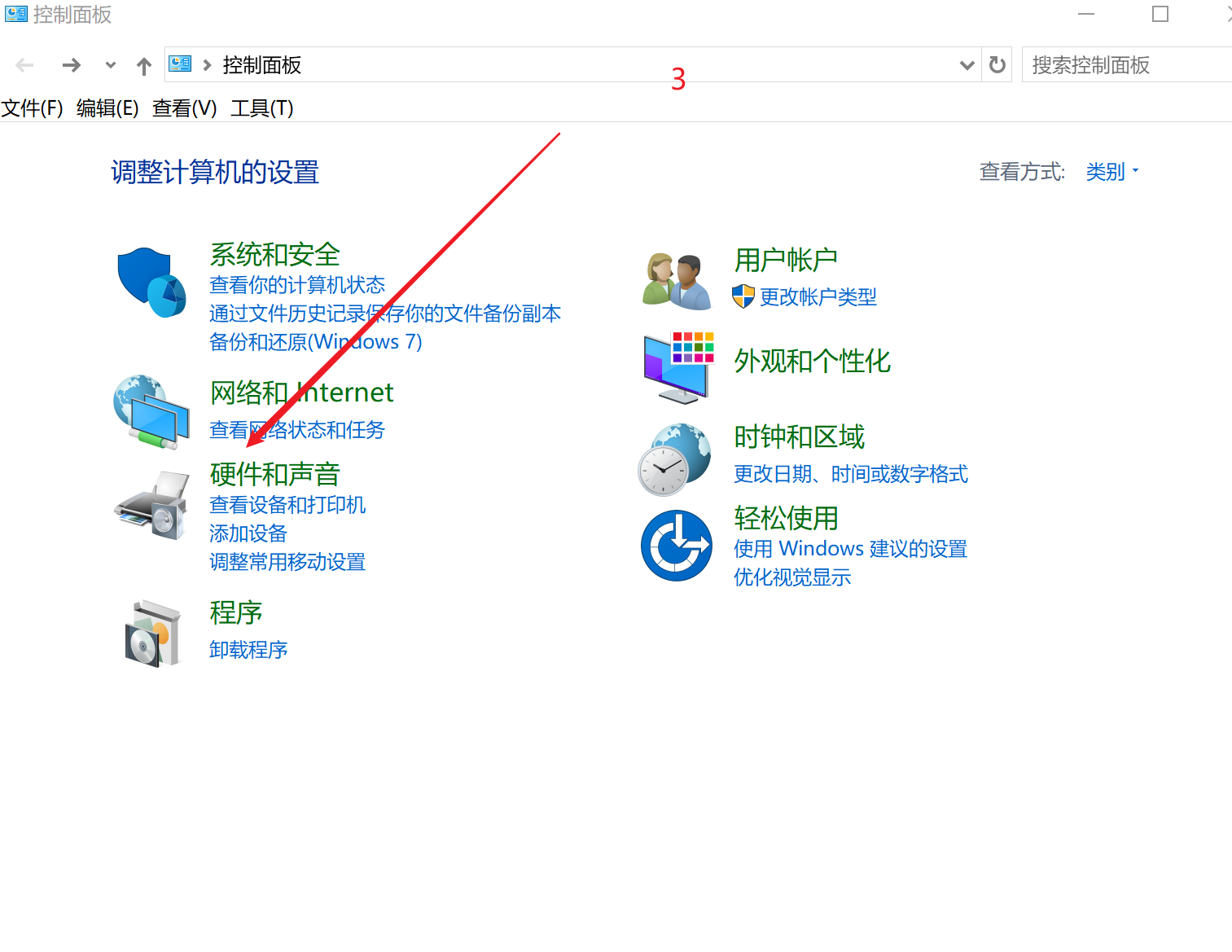The image size is (1232, 952).
Task: Refresh the Control Panel view
Action: 997,64
